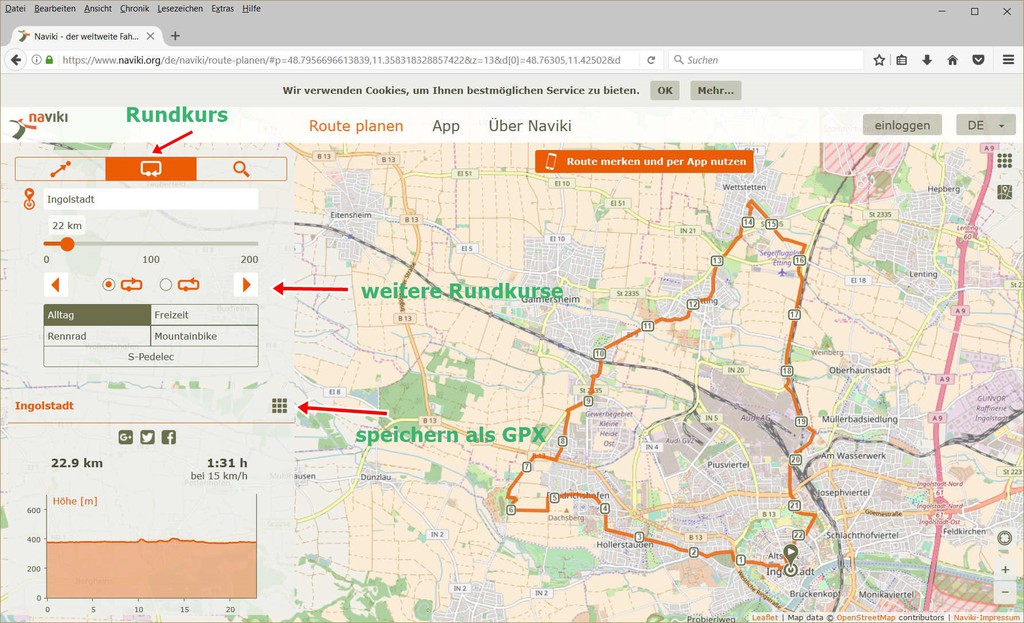This screenshot has height=623, width=1024.
Task: Accept cookies with the OK button
Action: pyautogui.click(x=665, y=90)
